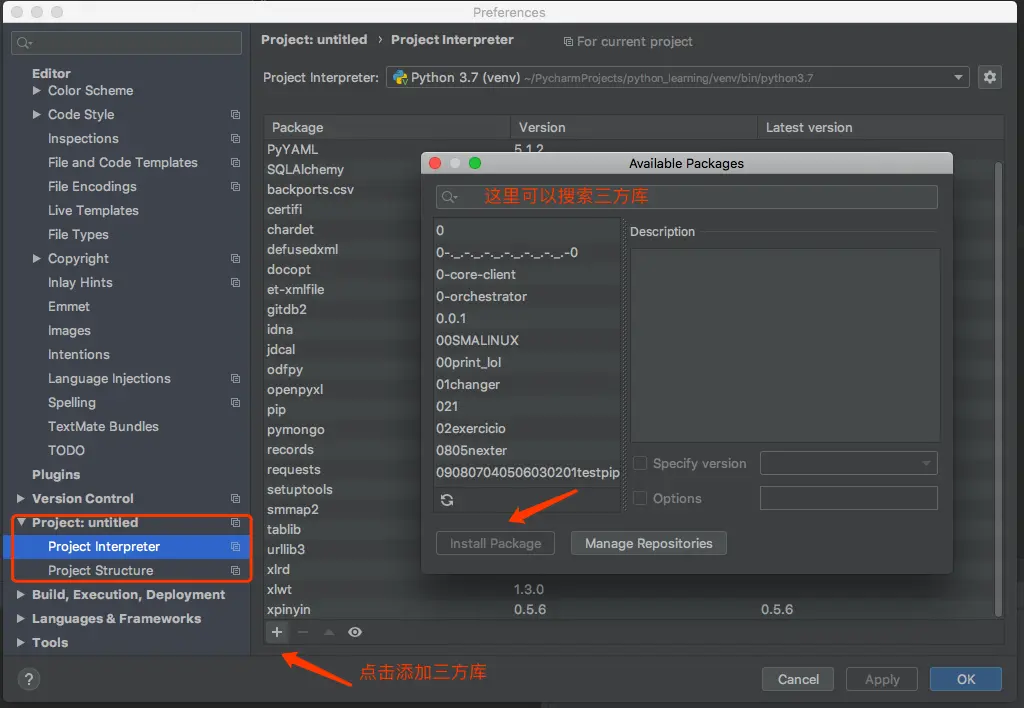The width and height of the screenshot is (1024, 708).
Task: Click the interpreter settings gear icon
Action: tap(989, 77)
